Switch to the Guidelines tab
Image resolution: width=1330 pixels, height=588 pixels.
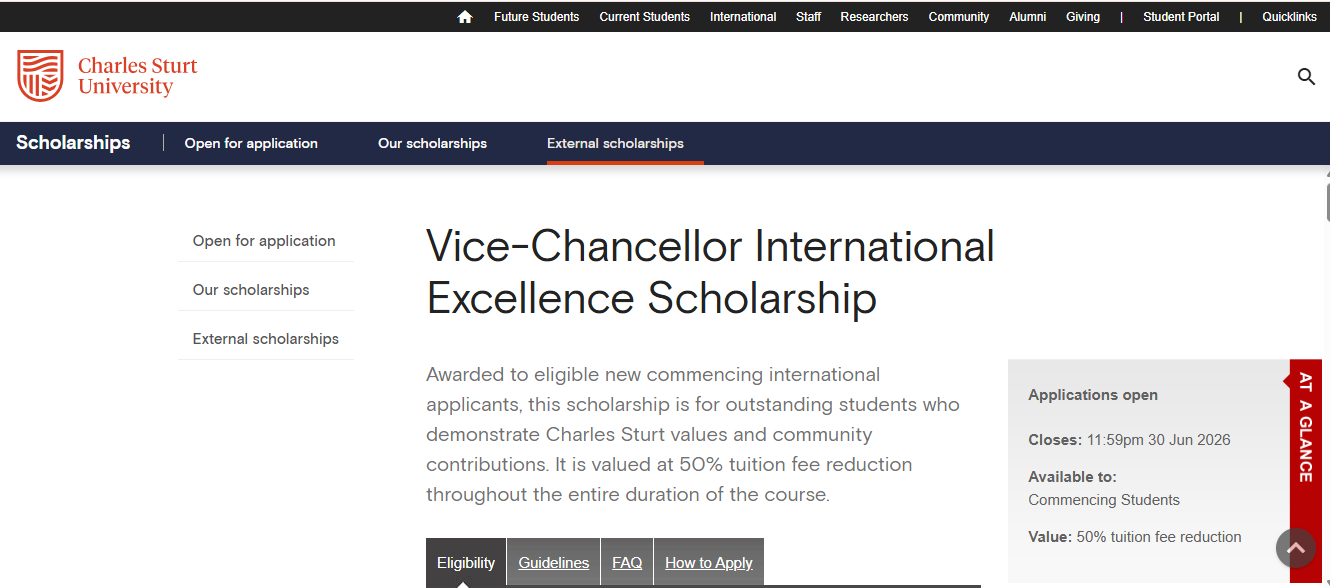pos(553,562)
